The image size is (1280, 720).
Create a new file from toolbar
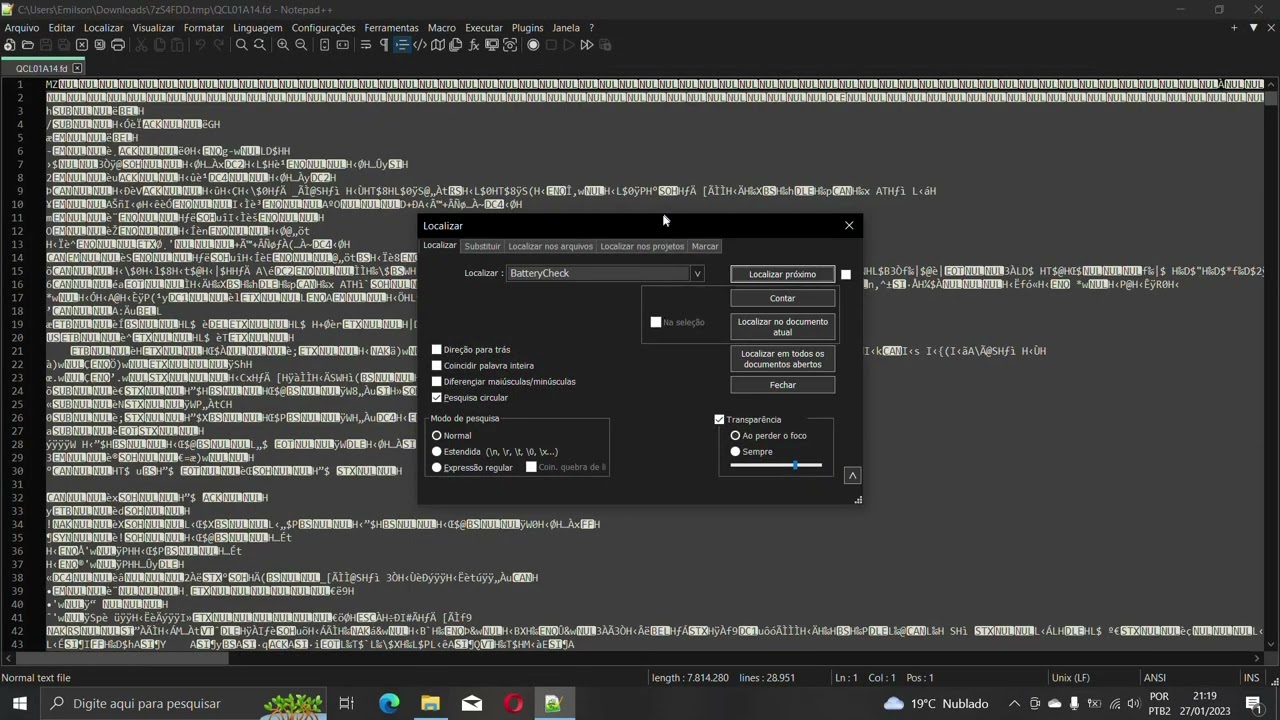pyautogui.click(x=10, y=45)
